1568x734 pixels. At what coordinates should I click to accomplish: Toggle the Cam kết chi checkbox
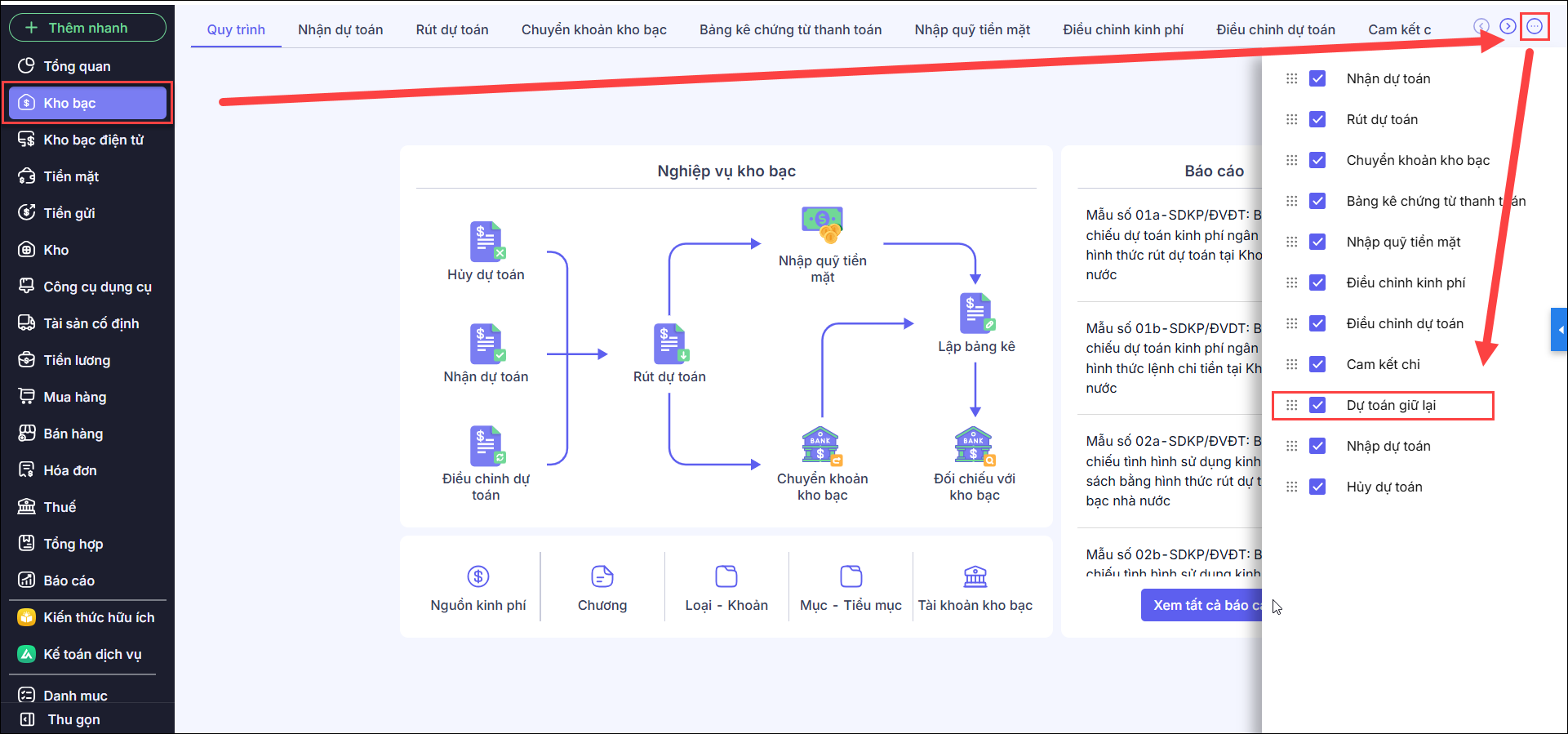click(1317, 364)
